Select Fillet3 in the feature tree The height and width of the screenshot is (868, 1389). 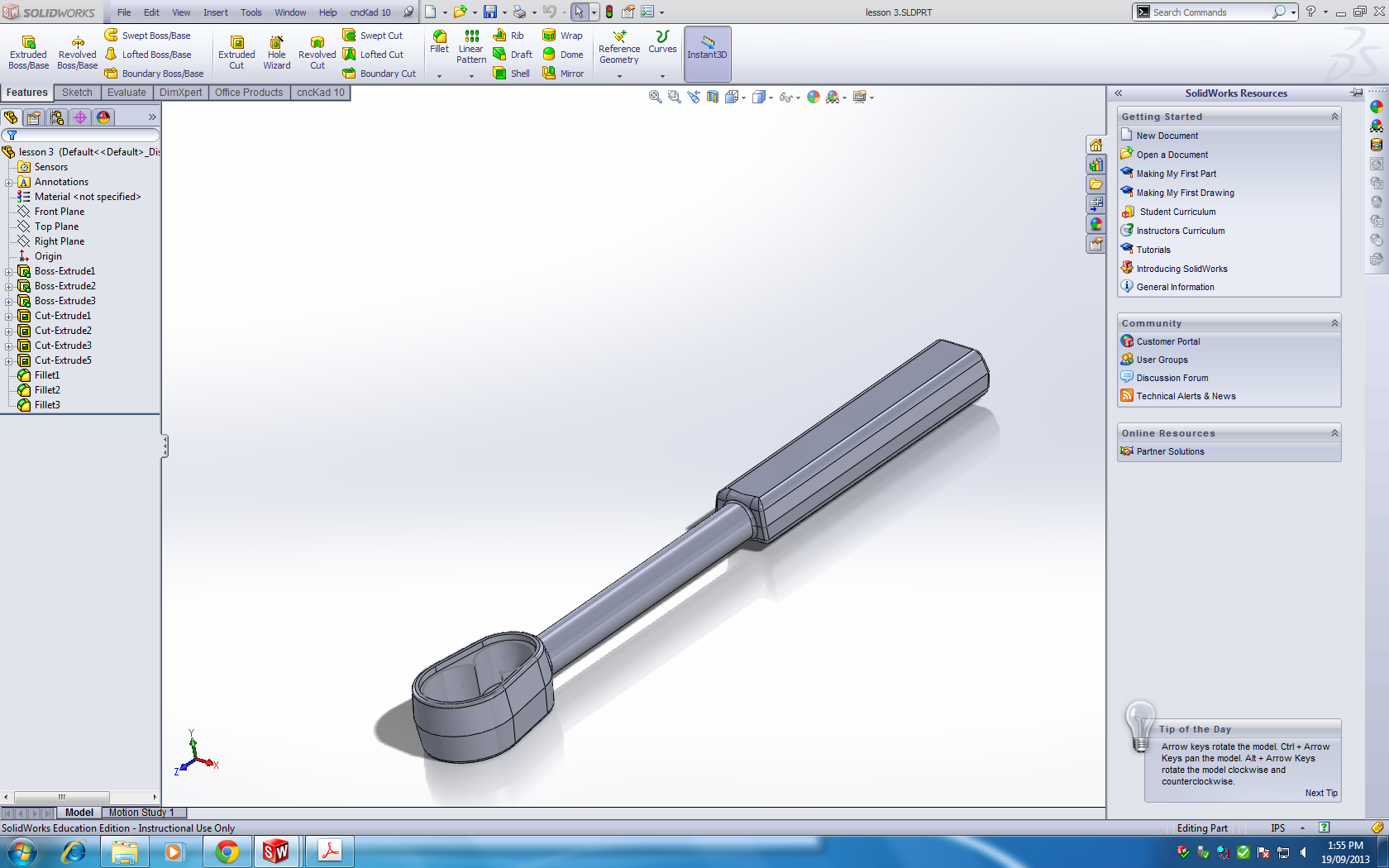tap(47, 405)
